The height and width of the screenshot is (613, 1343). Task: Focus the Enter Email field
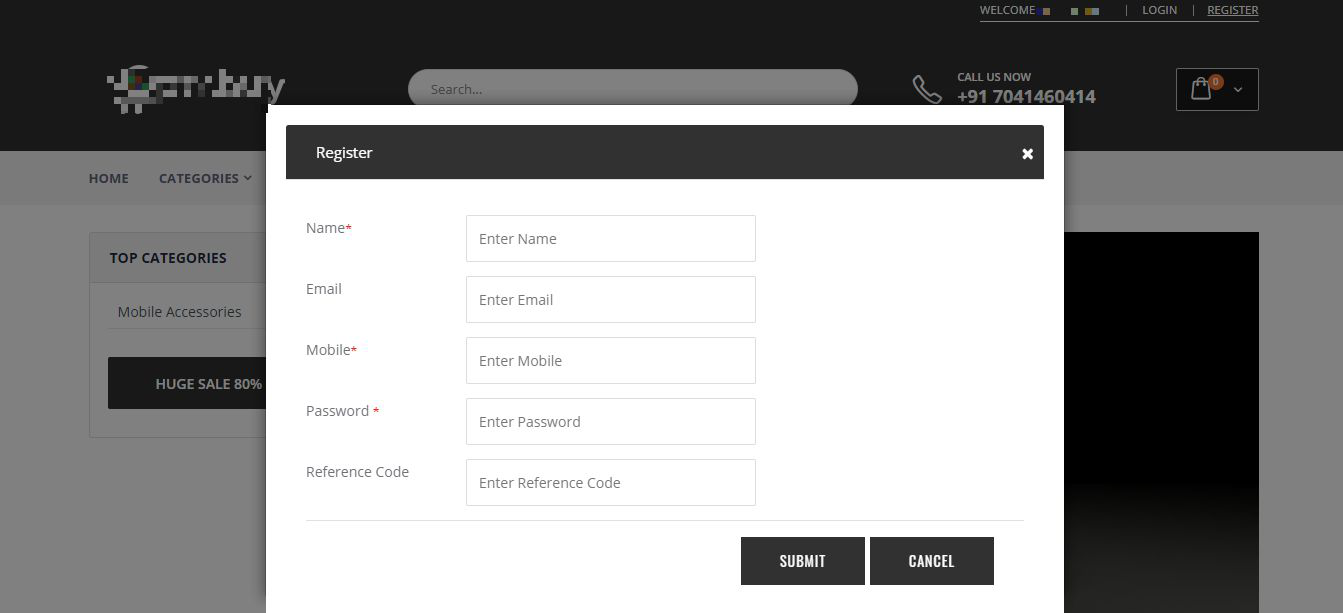click(611, 300)
